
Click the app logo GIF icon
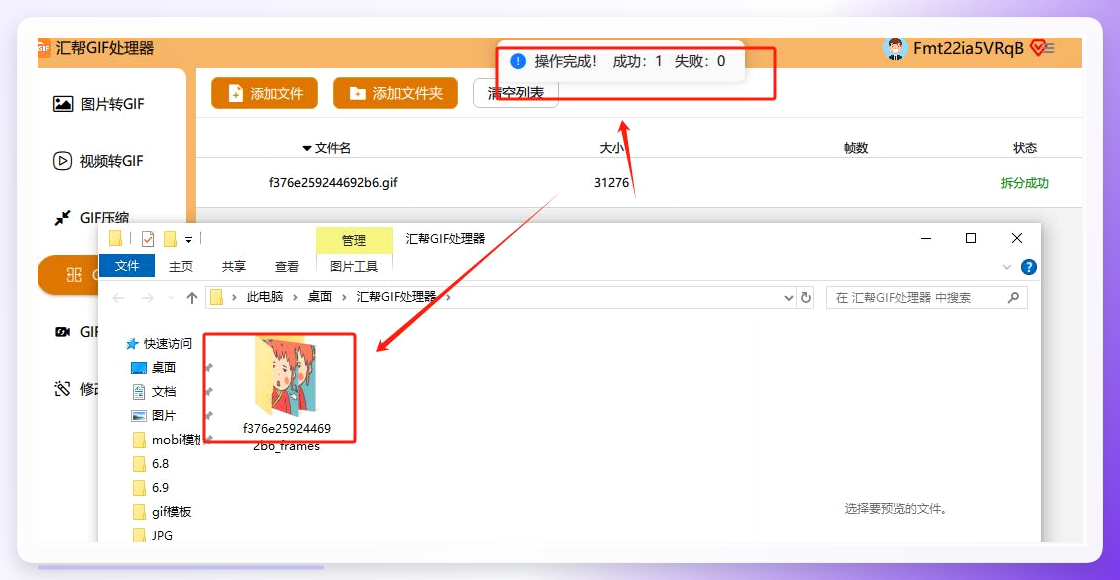point(44,49)
